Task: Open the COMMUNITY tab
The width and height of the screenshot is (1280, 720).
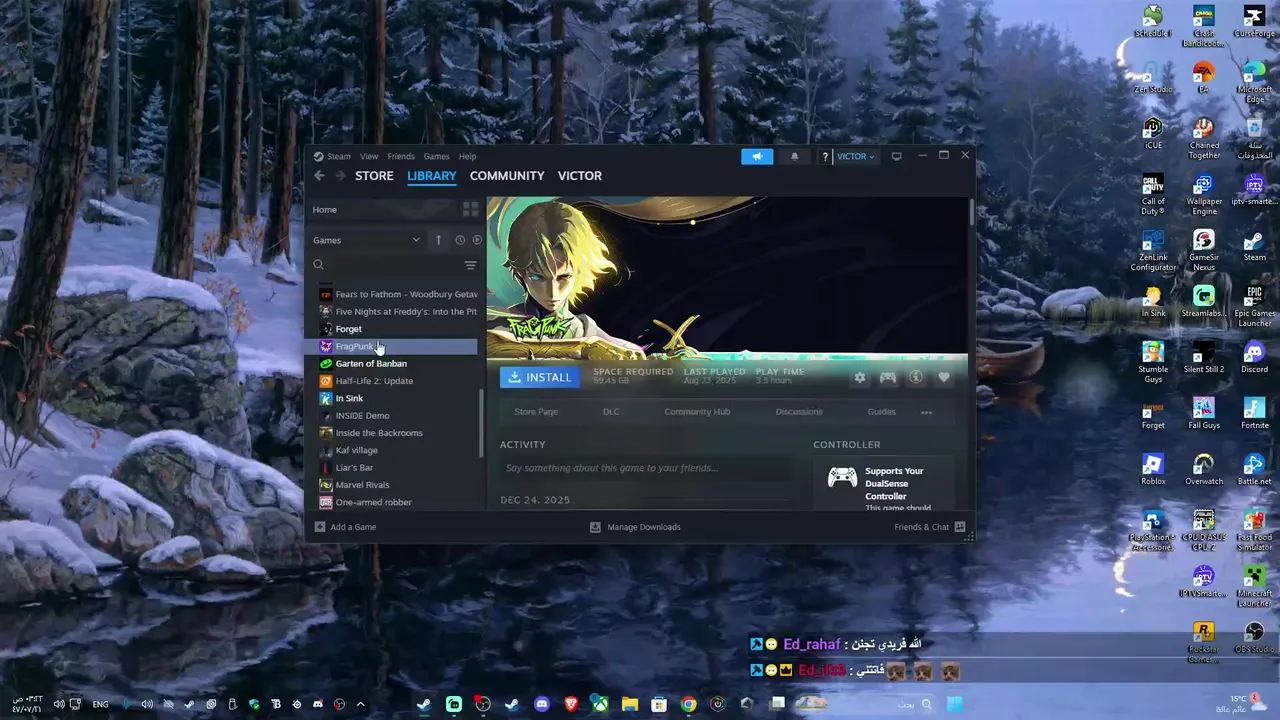Action: (x=507, y=176)
